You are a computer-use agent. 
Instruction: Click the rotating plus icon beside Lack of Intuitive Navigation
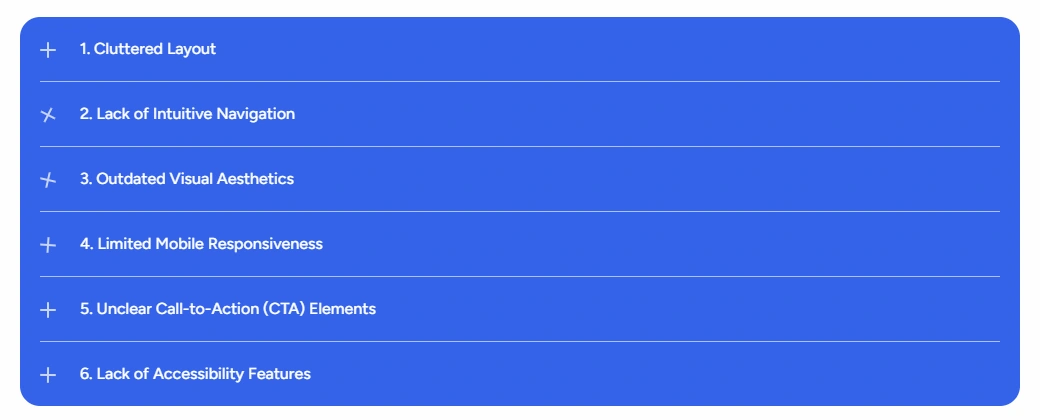point(48,115)
